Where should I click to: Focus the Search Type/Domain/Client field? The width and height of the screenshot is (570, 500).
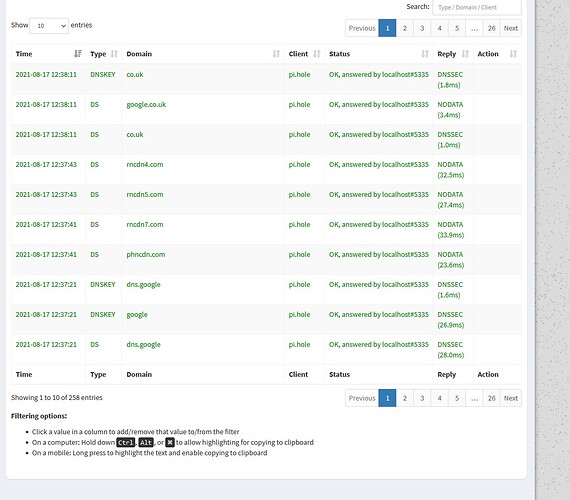tap(477, 7)
